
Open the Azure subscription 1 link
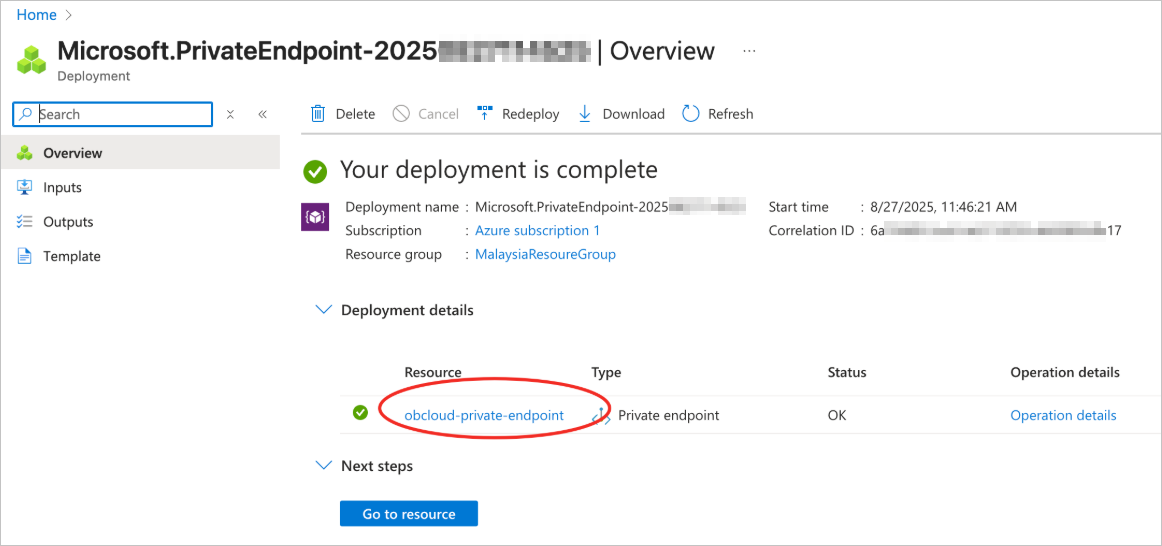coord(537,231)
